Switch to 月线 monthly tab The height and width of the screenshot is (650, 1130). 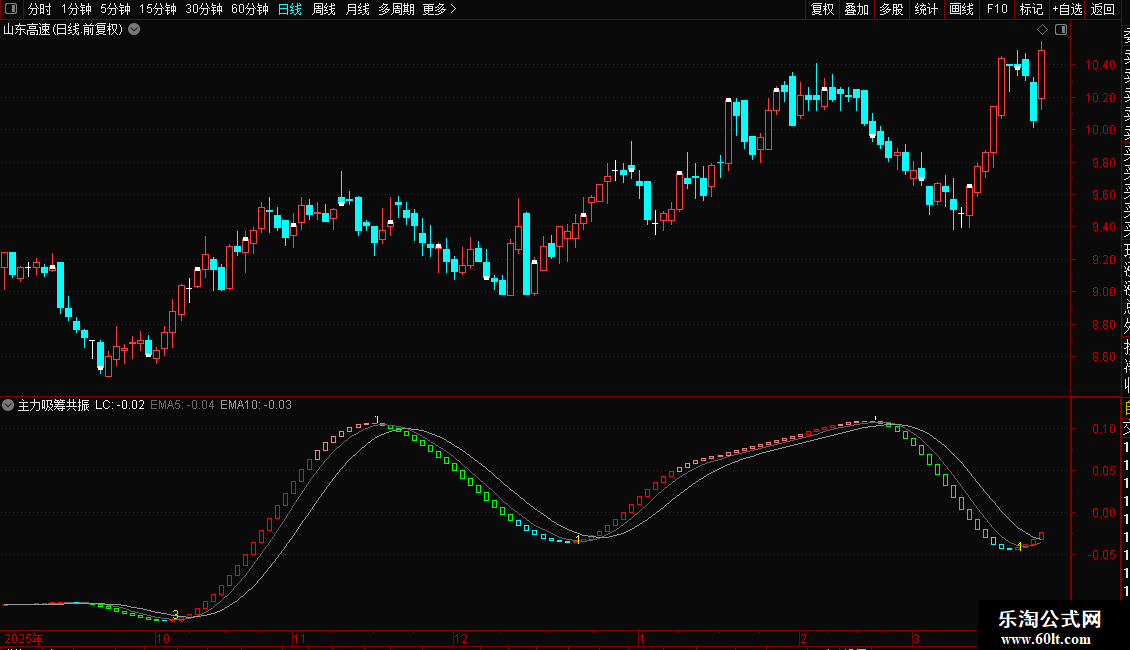(357, 9)
